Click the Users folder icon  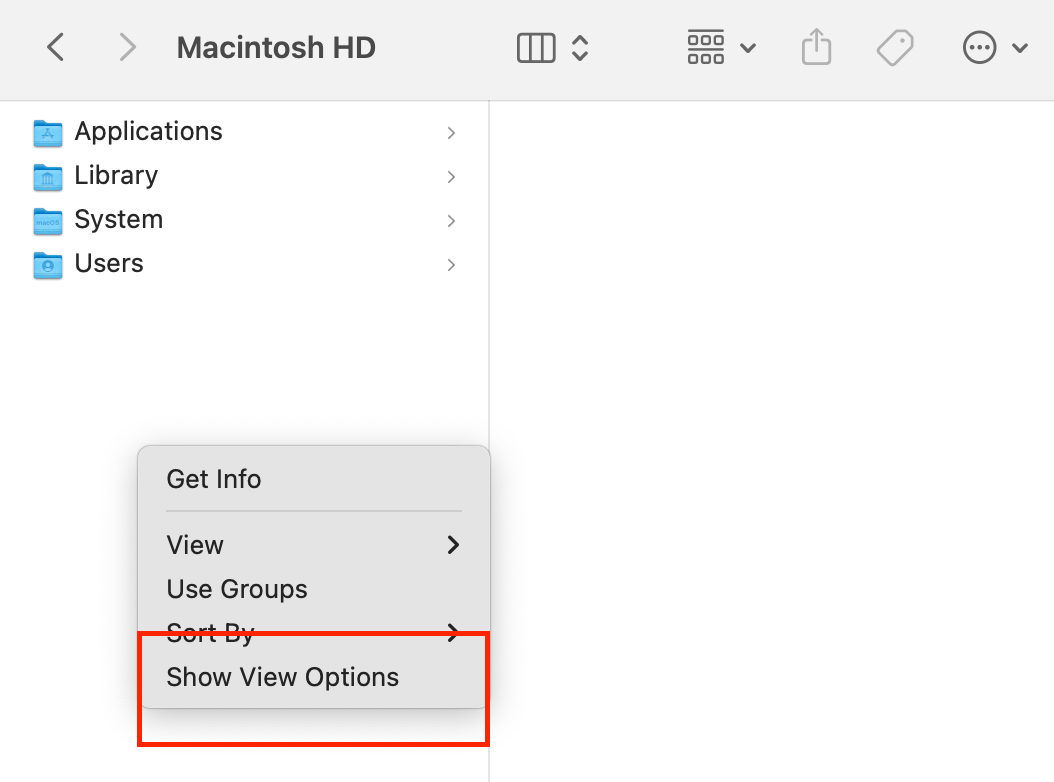point(47,264)
